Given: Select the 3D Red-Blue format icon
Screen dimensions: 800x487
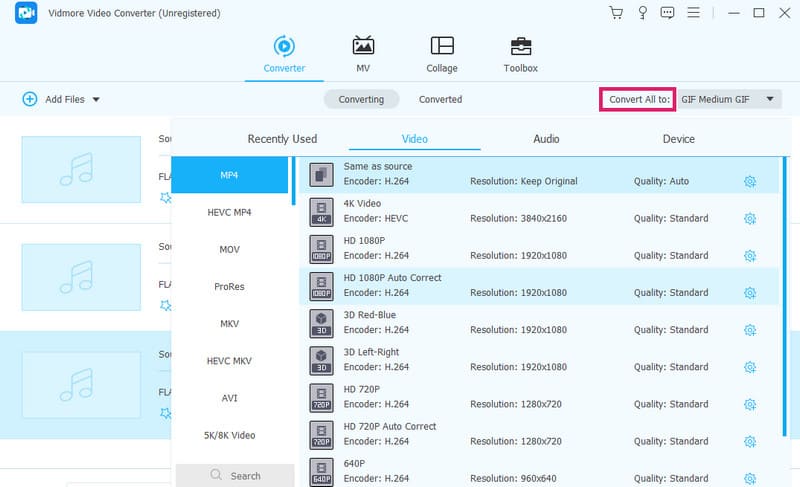Looking at the screenshot, I should 321,322.
